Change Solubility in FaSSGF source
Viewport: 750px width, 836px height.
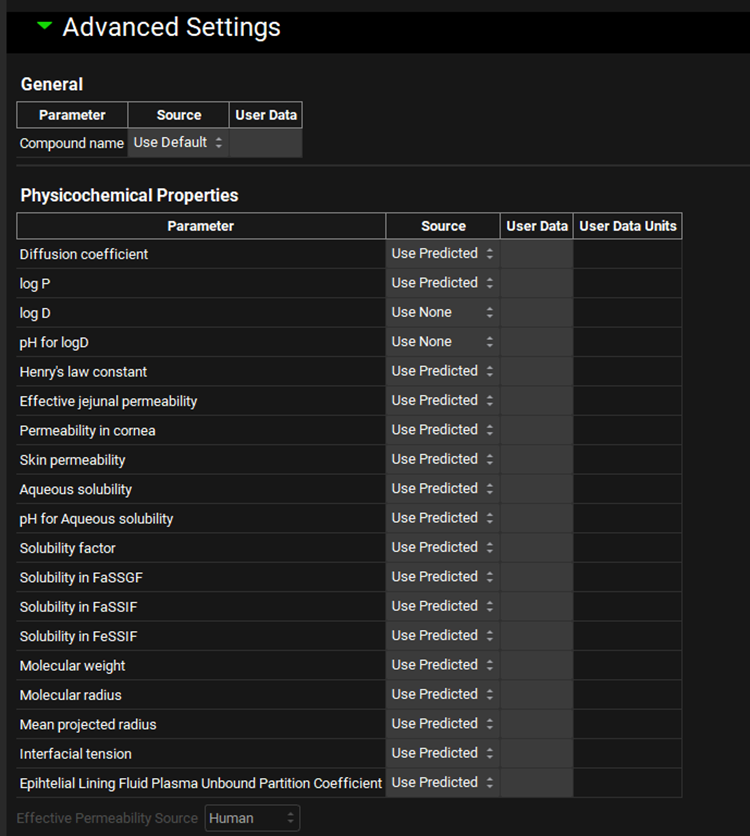(x=442, y=577)
